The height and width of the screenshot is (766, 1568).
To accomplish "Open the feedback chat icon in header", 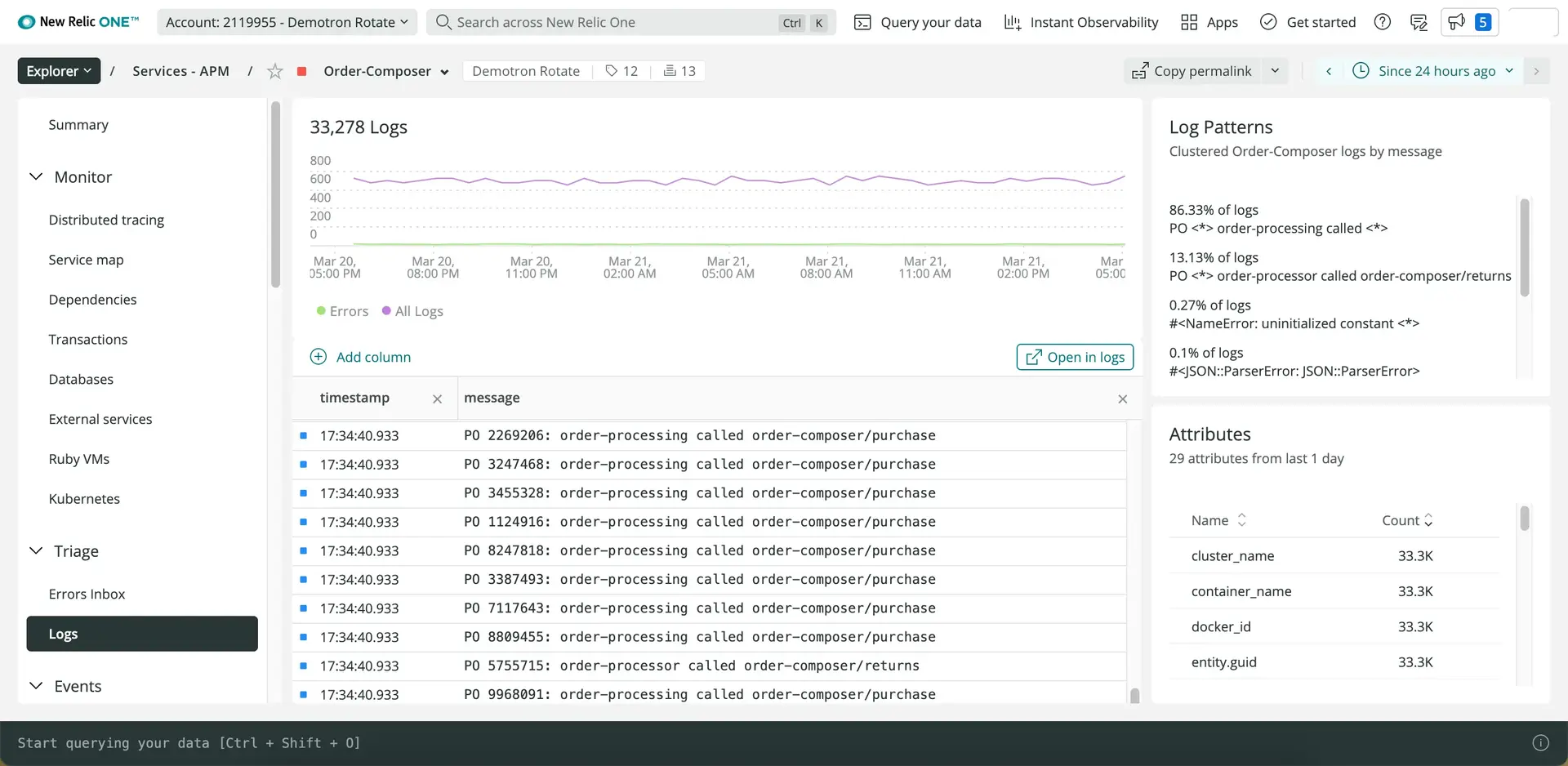I will pyautogui.click(x=1419, y=22).
